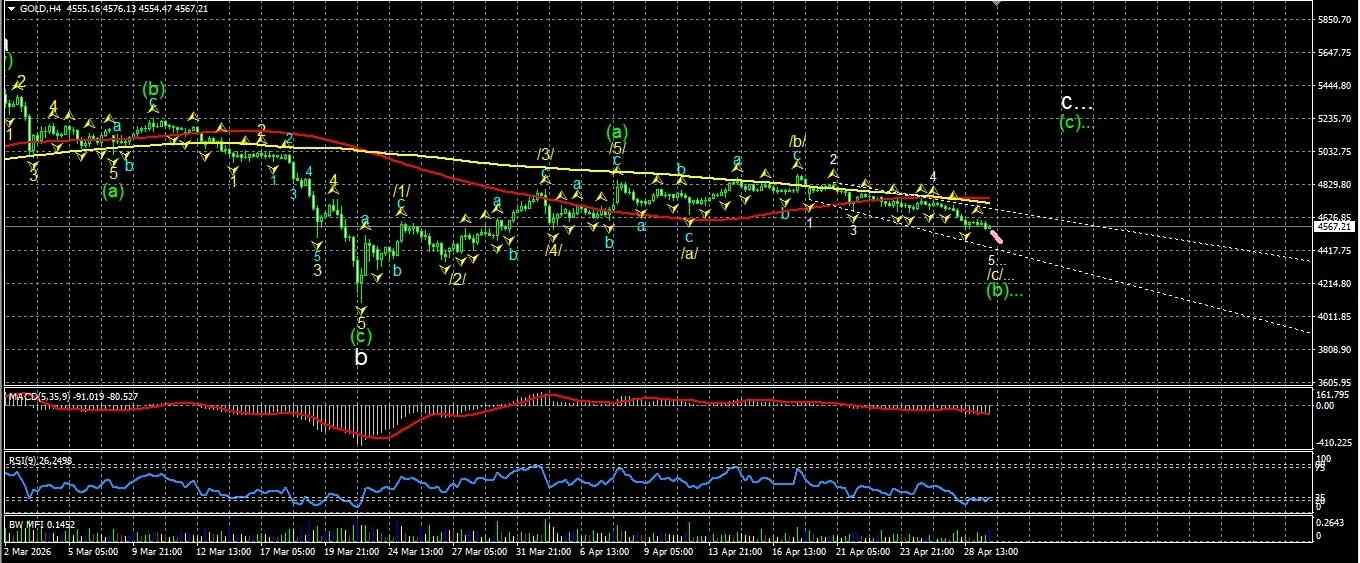Select the green '(b)...' label below current price
Viewport: 1360px width, 563px height.
point(1004,291)
